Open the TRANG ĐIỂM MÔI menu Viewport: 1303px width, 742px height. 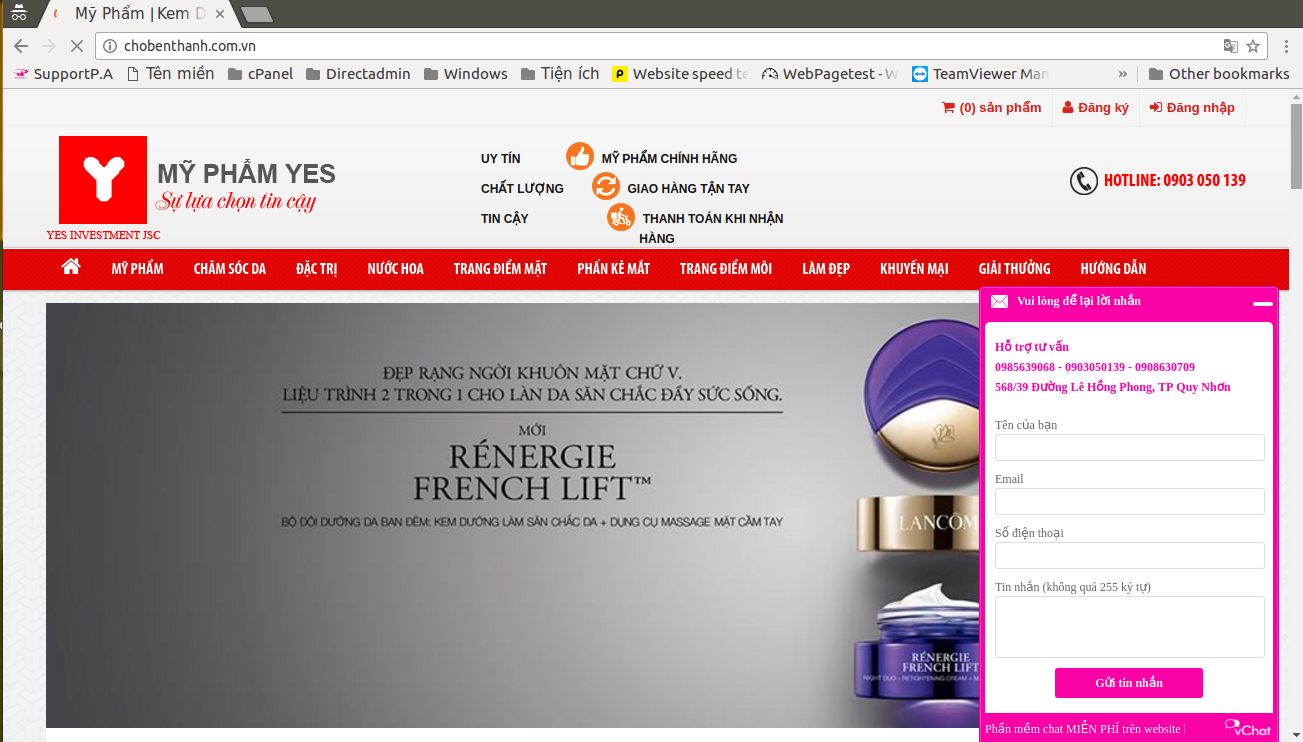(x=726, y=269)
